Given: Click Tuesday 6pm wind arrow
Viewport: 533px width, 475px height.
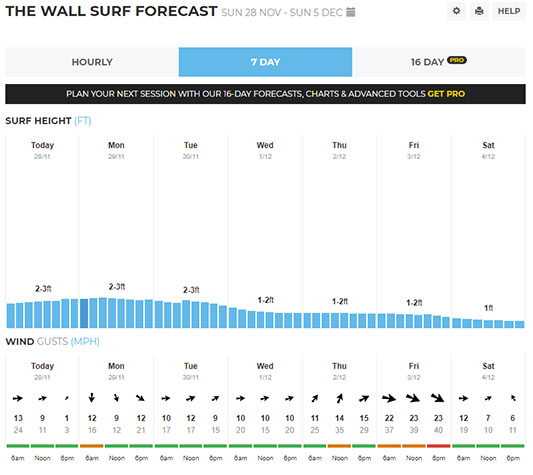Looking at the screenshot, I should pyautogui.click(x=215, y=398).
